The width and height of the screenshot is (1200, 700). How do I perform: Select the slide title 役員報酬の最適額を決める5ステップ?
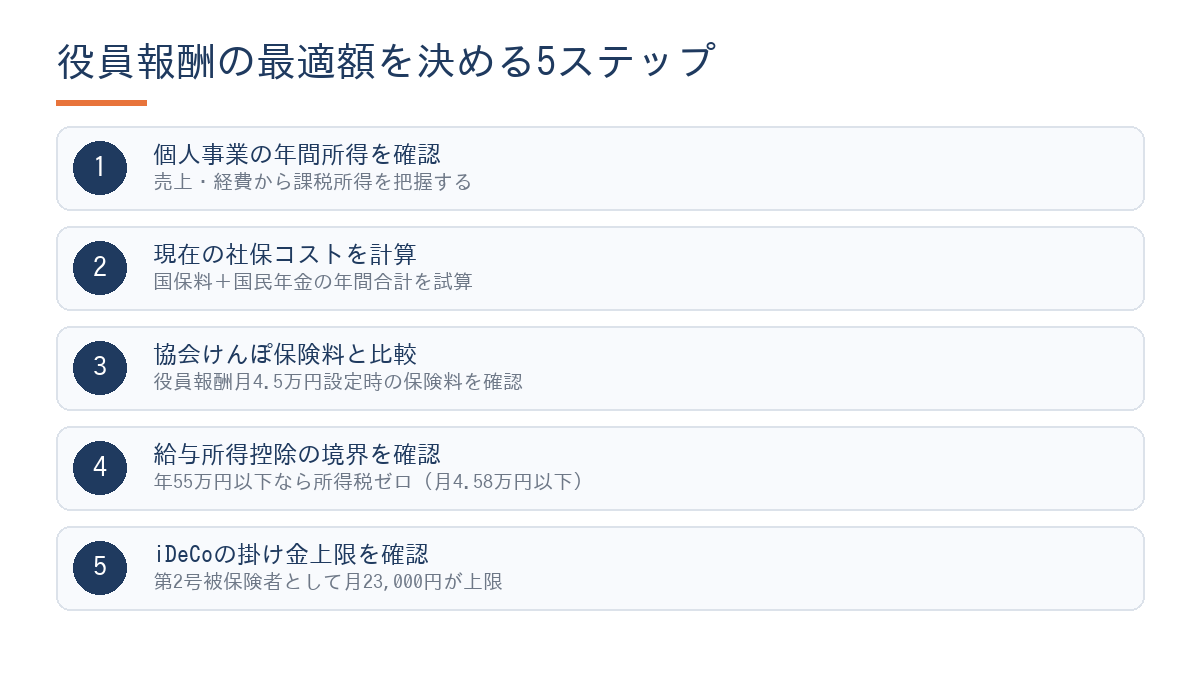(x=387, y=62)
